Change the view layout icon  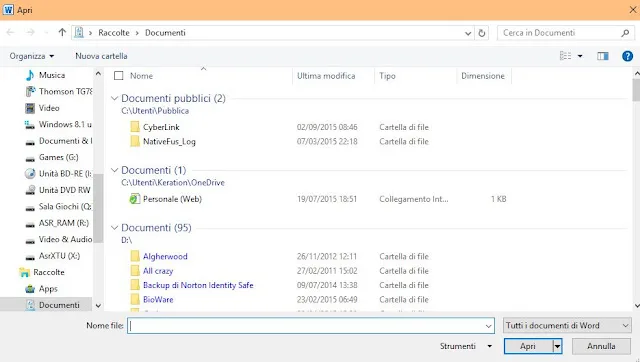[x=565, y=56]
